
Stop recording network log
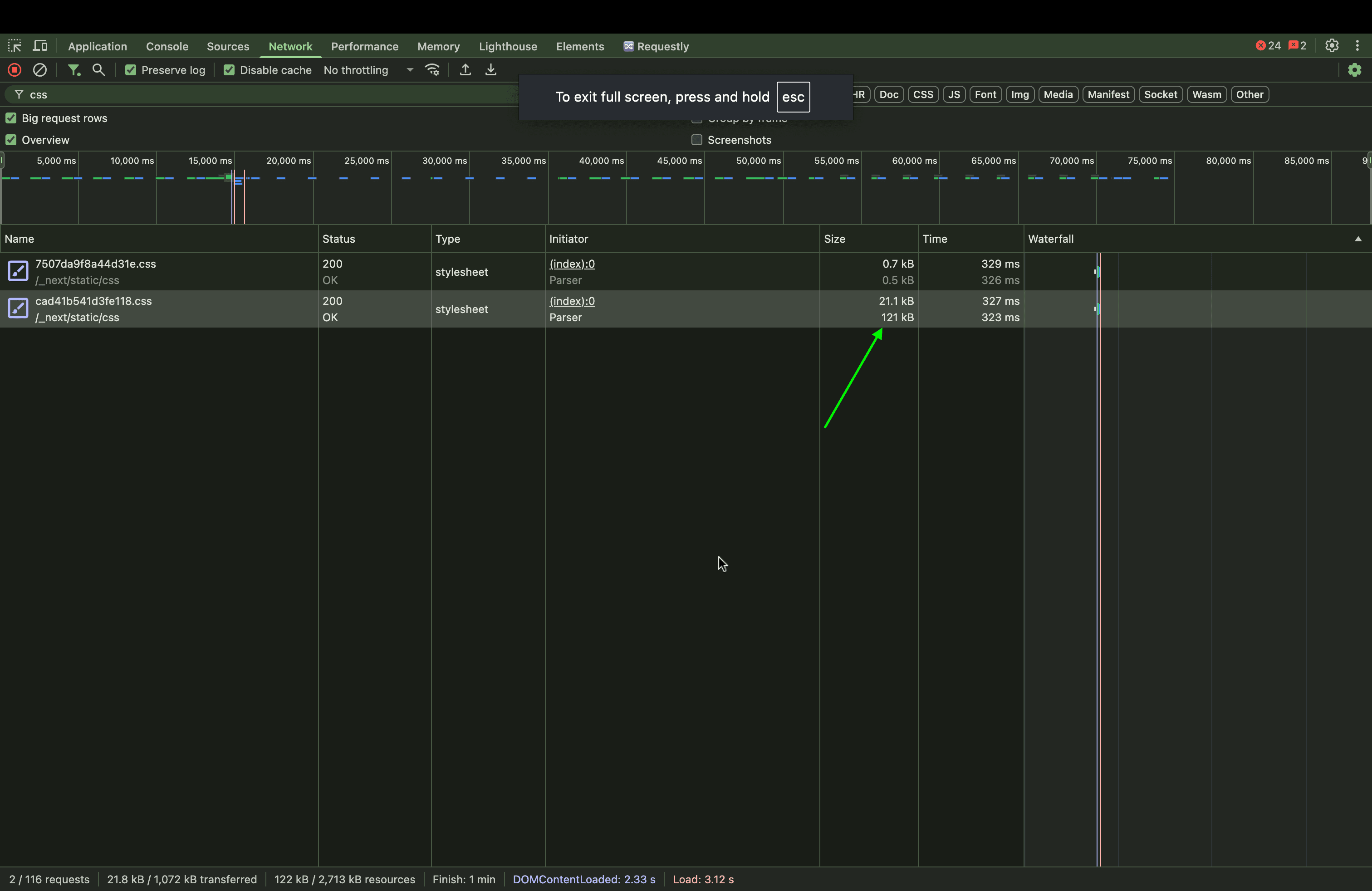[14, 70]
